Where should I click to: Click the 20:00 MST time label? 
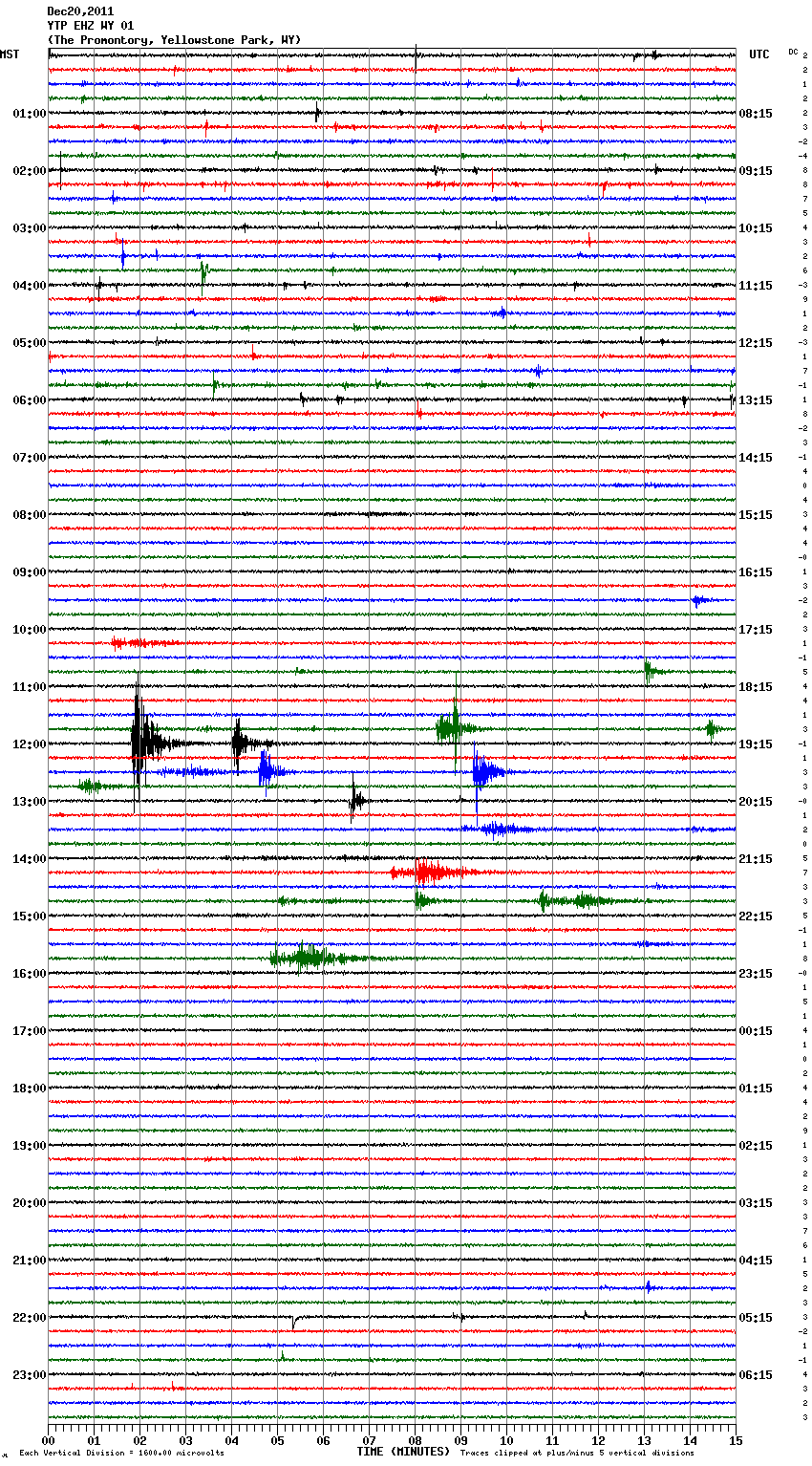click(30, 1203)
